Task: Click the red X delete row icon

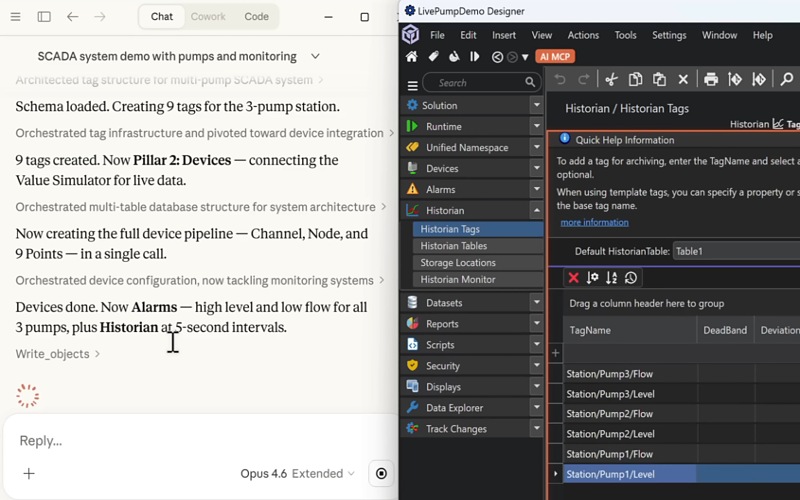Action: [573, 278]
